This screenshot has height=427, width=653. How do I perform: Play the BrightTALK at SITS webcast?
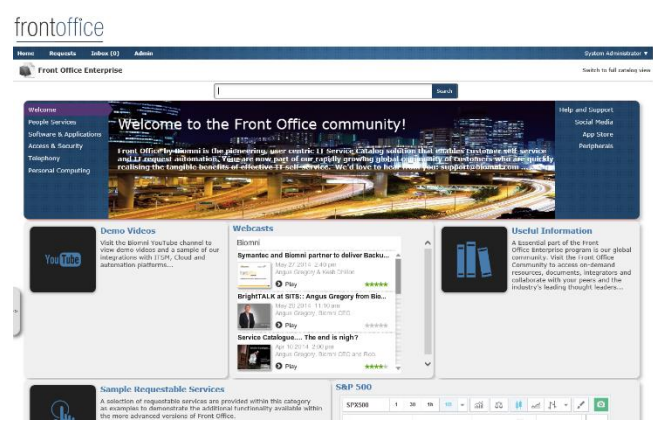click(x=287, y=325)
